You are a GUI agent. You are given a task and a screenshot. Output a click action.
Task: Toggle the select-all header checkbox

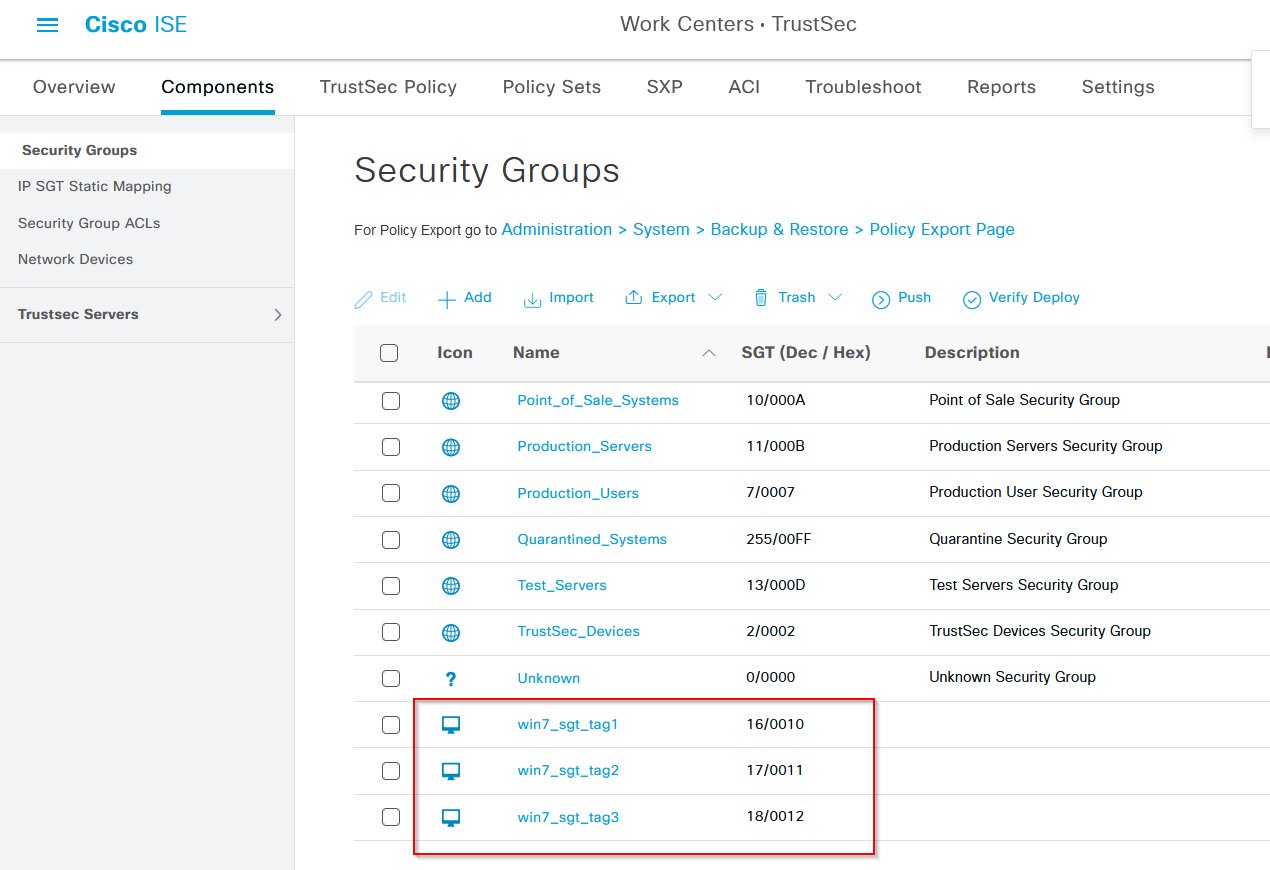pos(389,353)
